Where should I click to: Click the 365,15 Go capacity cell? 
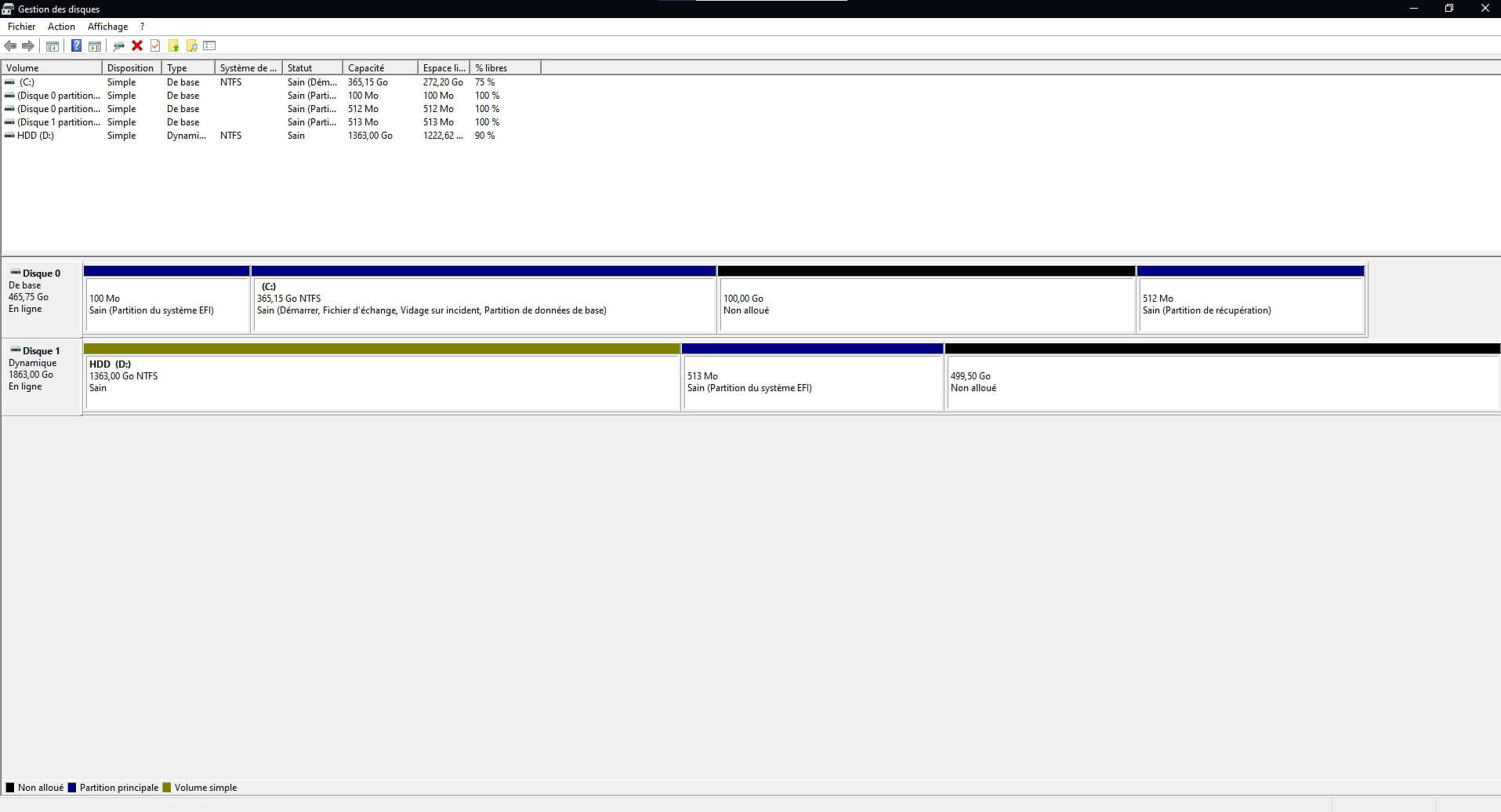368,82
